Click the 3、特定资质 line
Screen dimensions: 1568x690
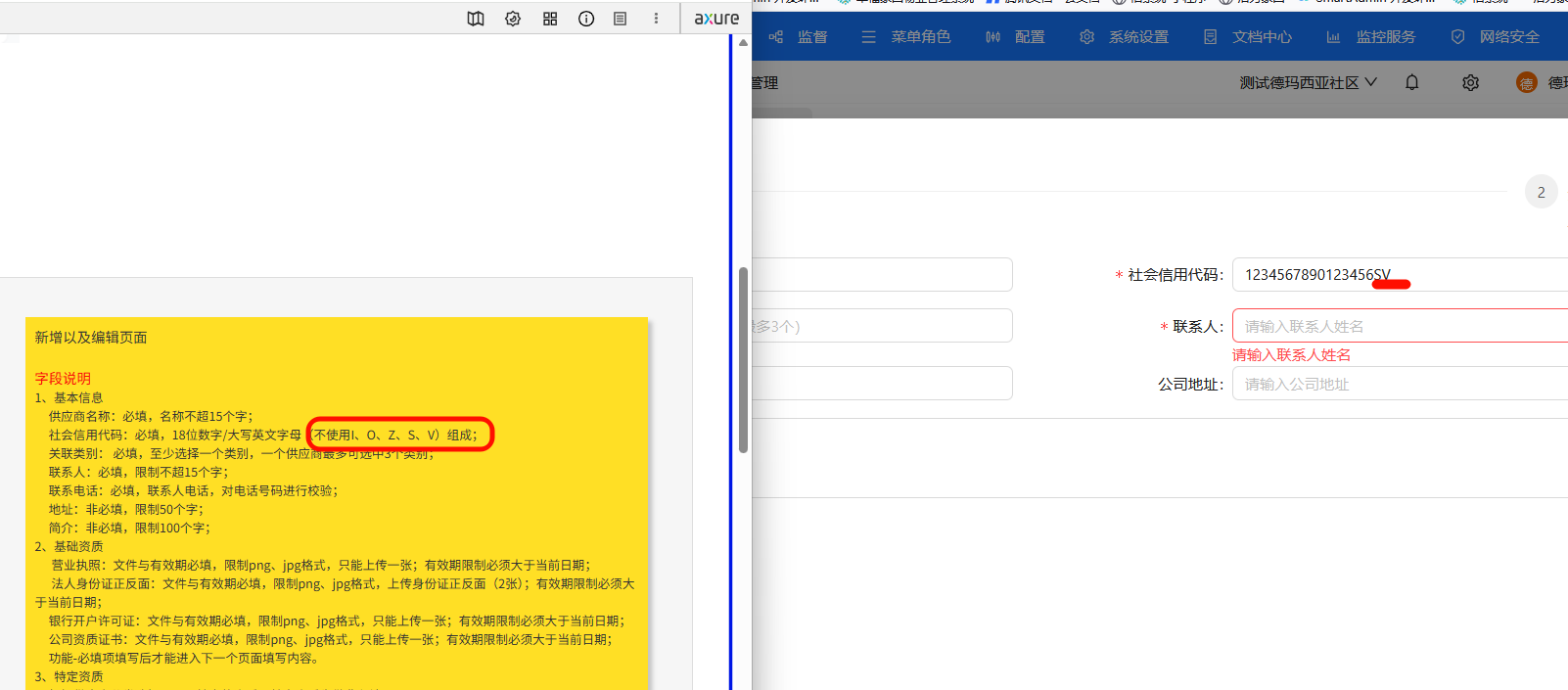(69, 676)
